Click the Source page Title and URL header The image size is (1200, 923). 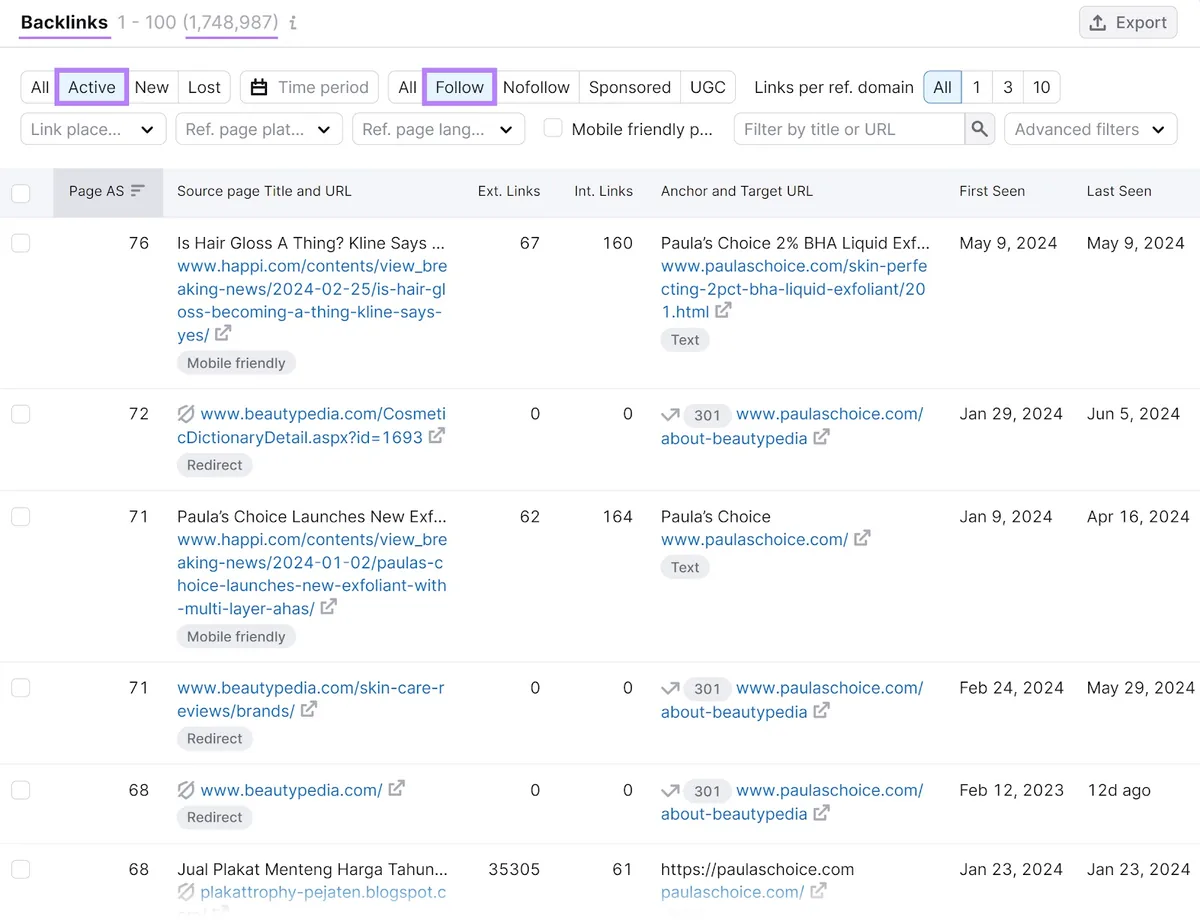264,191
